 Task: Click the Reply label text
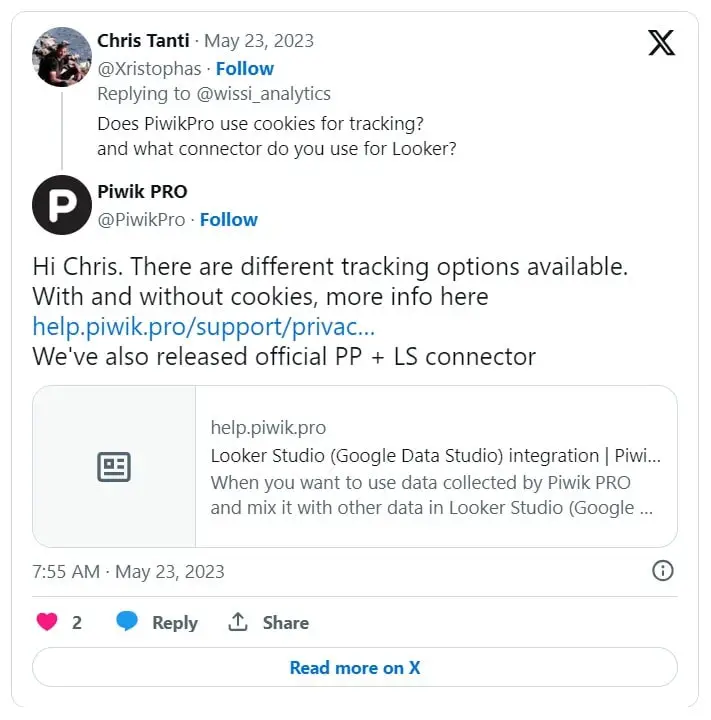point(175,622)
